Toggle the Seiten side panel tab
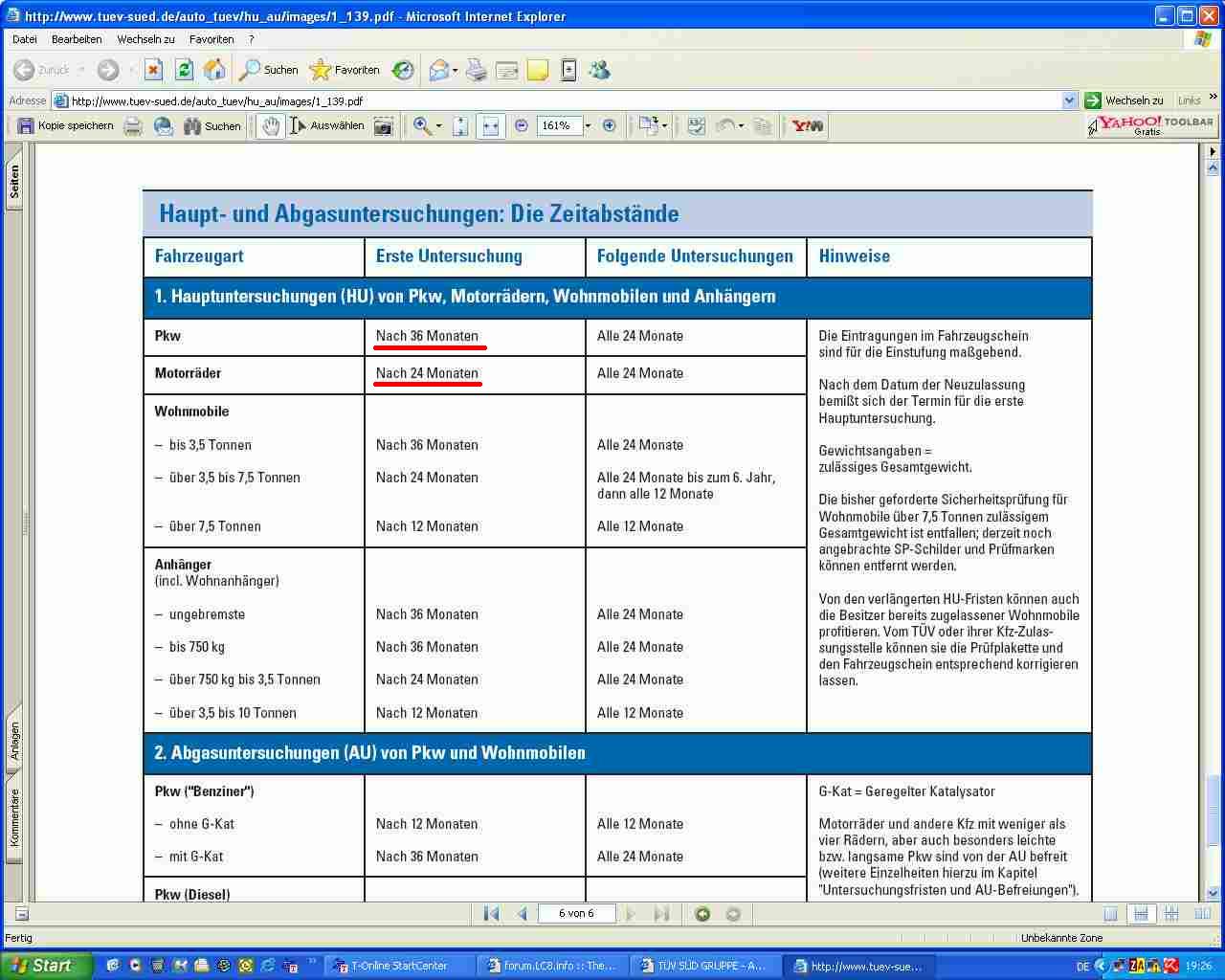Image resolution: width=1225 pixels, height=980 pixels. pos(14,182)
